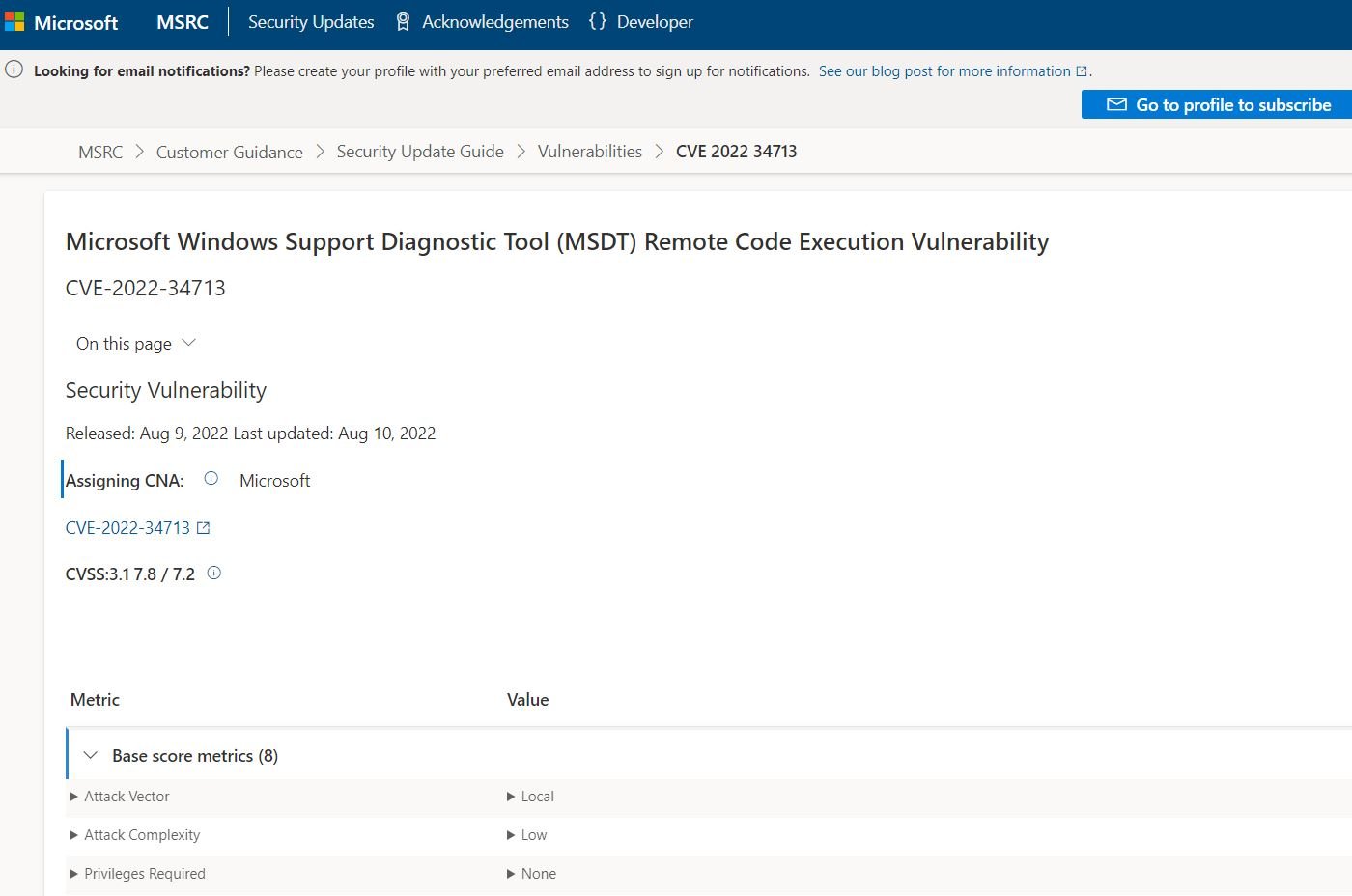Click the notification info circle icon
This screenshot has width=1352, height=896.
(x=14, y=70)
